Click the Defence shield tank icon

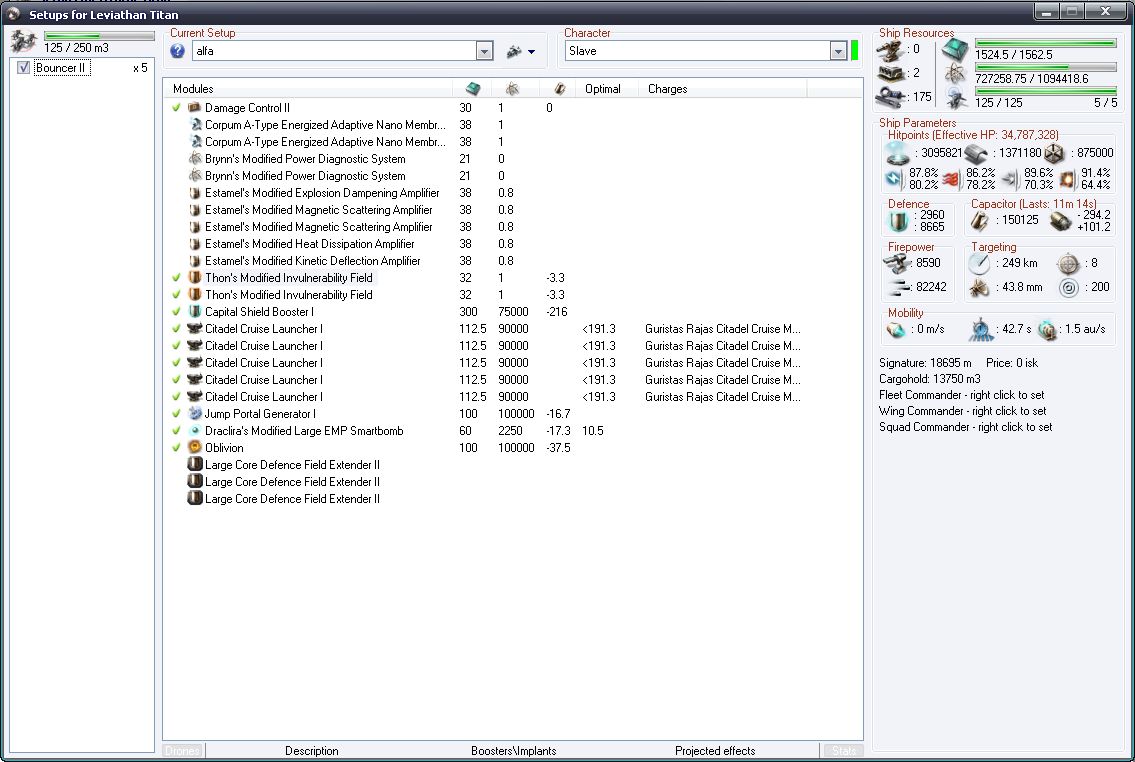pos(898,221)
